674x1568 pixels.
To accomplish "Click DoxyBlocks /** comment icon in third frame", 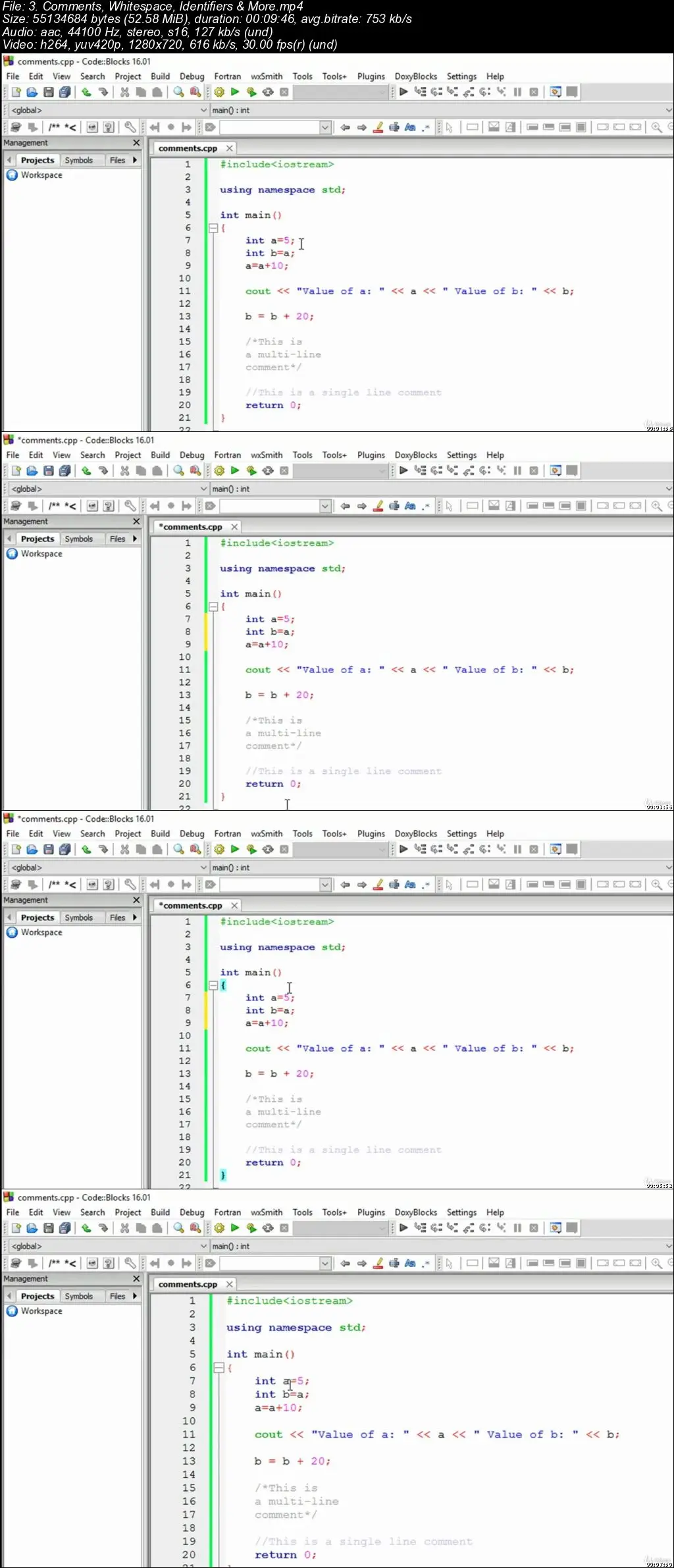I will click(x=54, y=884).
